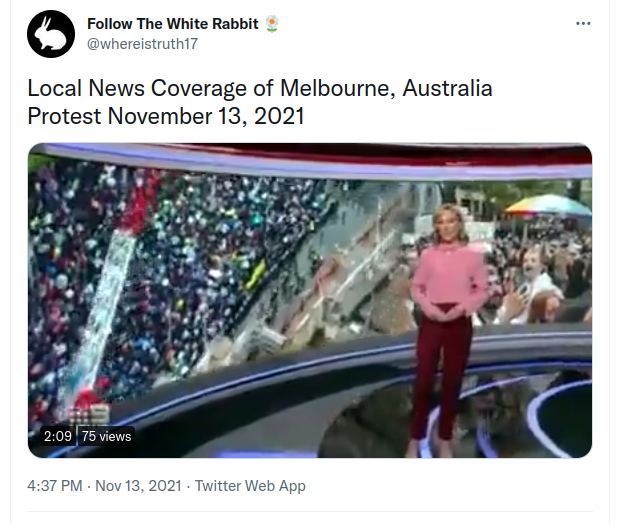Open Follow The White Rabbit profile name
Image resolution: width=622 pixels, height=525 pixels.
click(173, 24)
